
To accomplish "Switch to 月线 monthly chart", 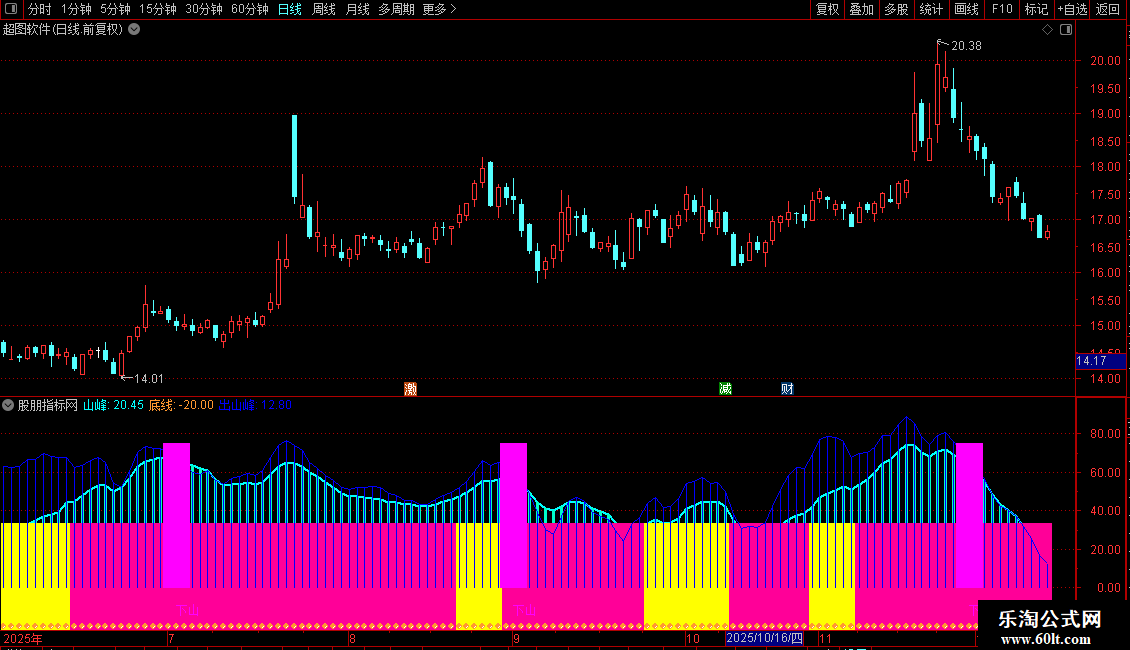I will (357, 9).
